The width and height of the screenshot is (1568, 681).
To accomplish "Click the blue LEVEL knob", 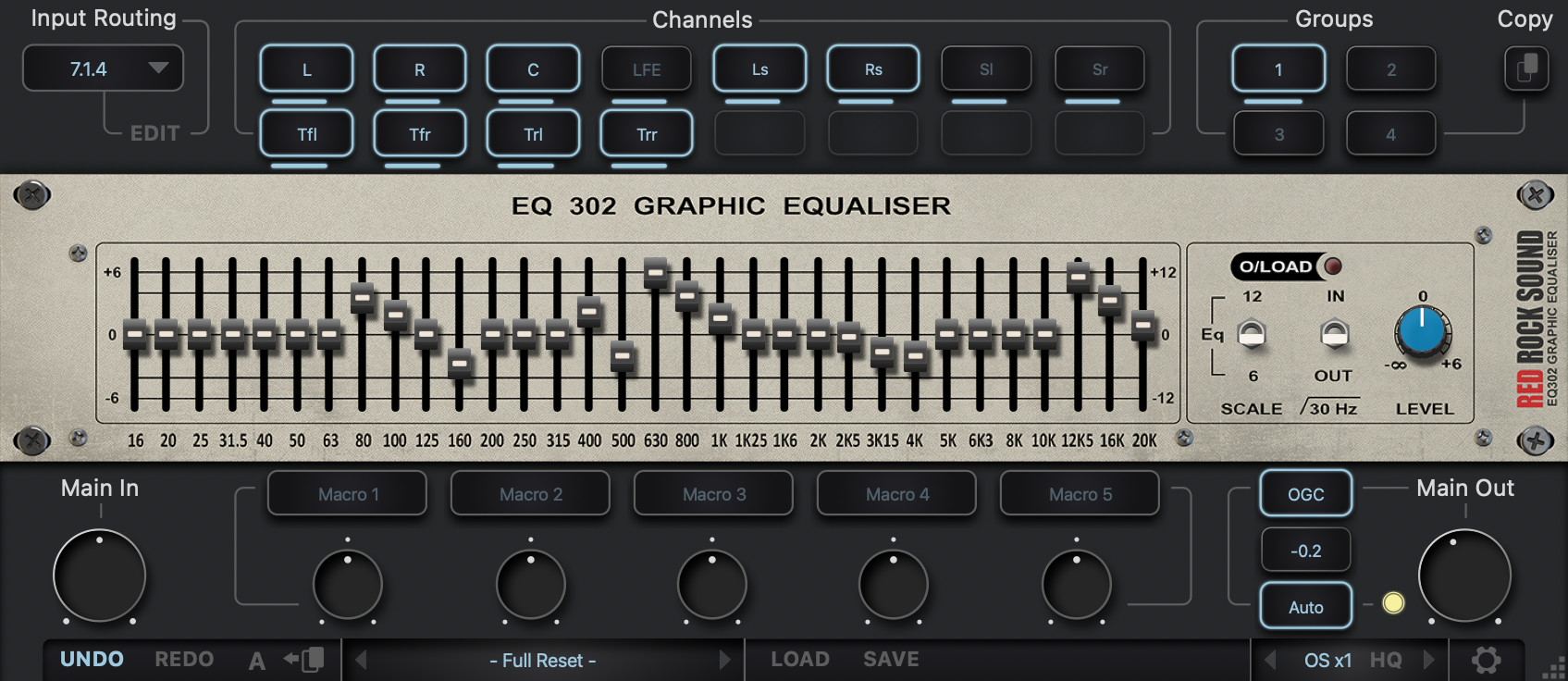I will click(1423, 332).
